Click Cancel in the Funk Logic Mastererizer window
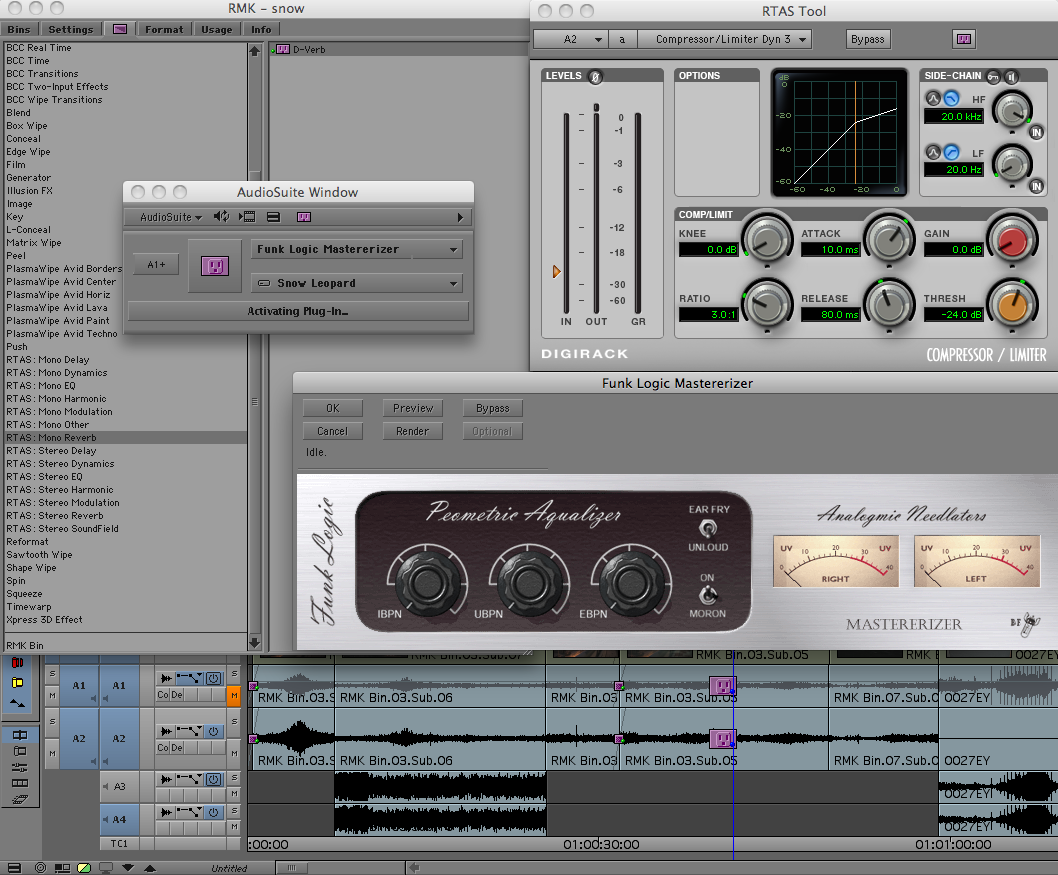Image resolution: width=1058 pixels, height=875 pixels. click(x=333, y=431)
